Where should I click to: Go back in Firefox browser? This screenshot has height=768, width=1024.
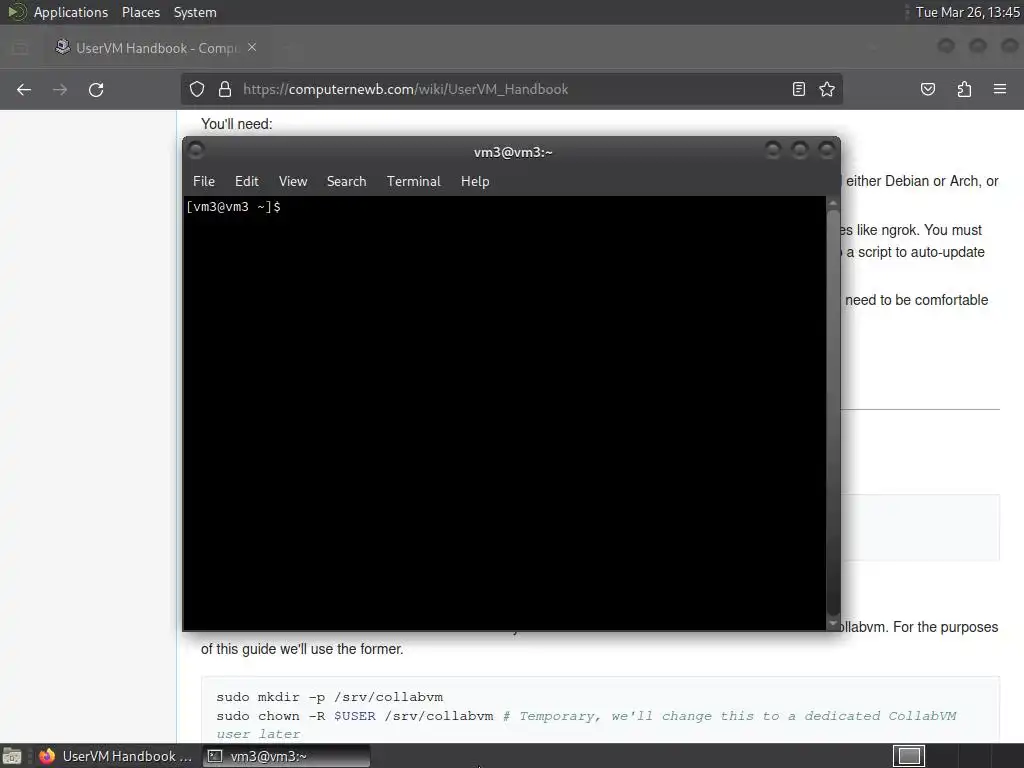pos(24,89)
